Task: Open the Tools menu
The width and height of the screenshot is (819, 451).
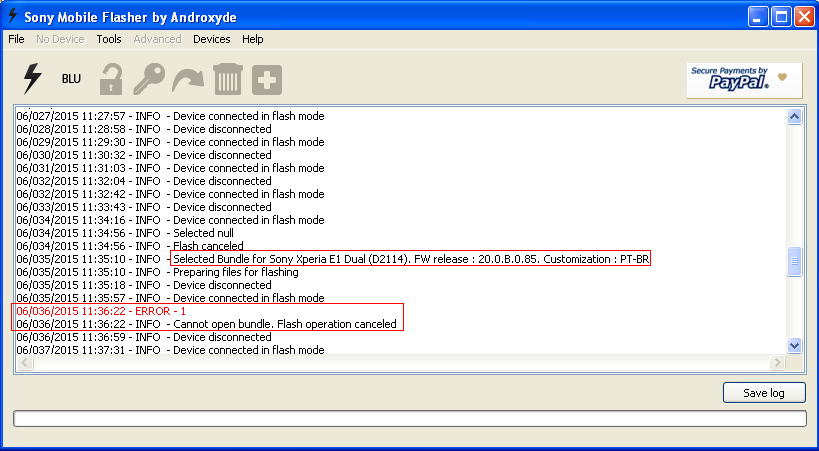Action: coord(109,39)
